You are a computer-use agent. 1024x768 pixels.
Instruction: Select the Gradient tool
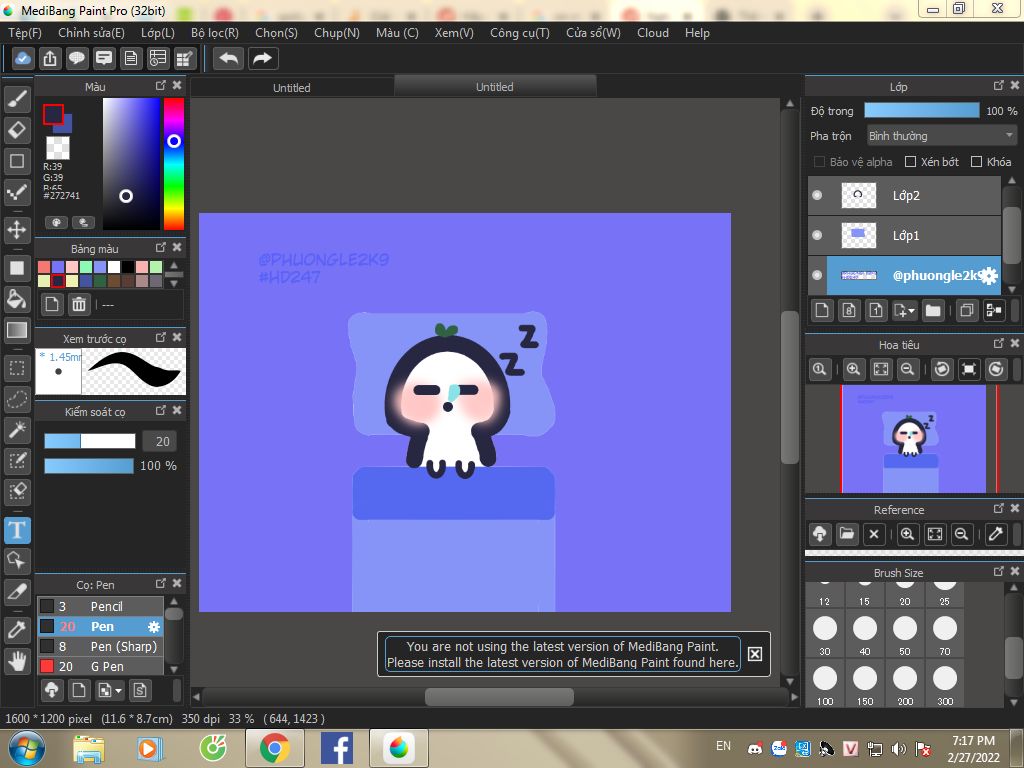pos(17,330)
